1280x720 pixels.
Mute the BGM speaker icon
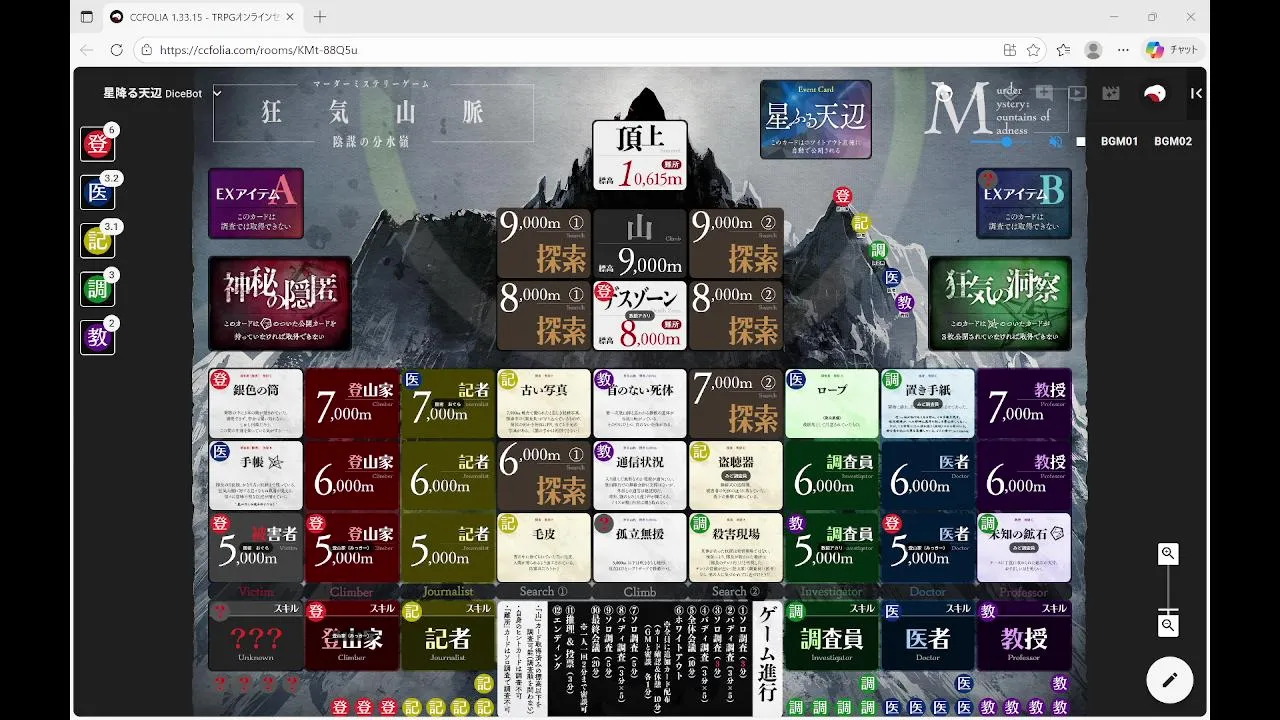(x=1055, y=142)
